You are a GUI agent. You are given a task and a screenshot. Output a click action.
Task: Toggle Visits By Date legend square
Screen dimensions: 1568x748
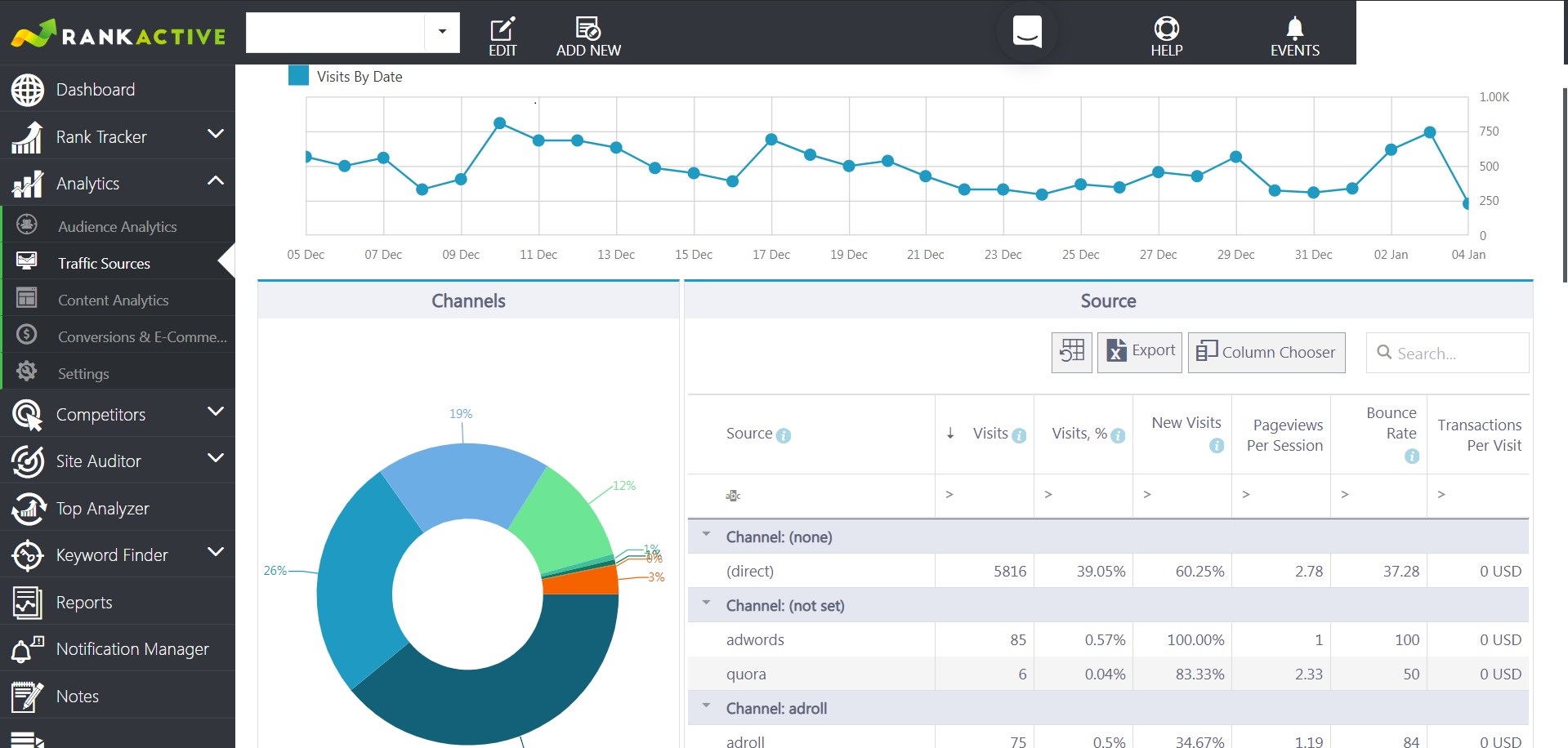point(298,76)
